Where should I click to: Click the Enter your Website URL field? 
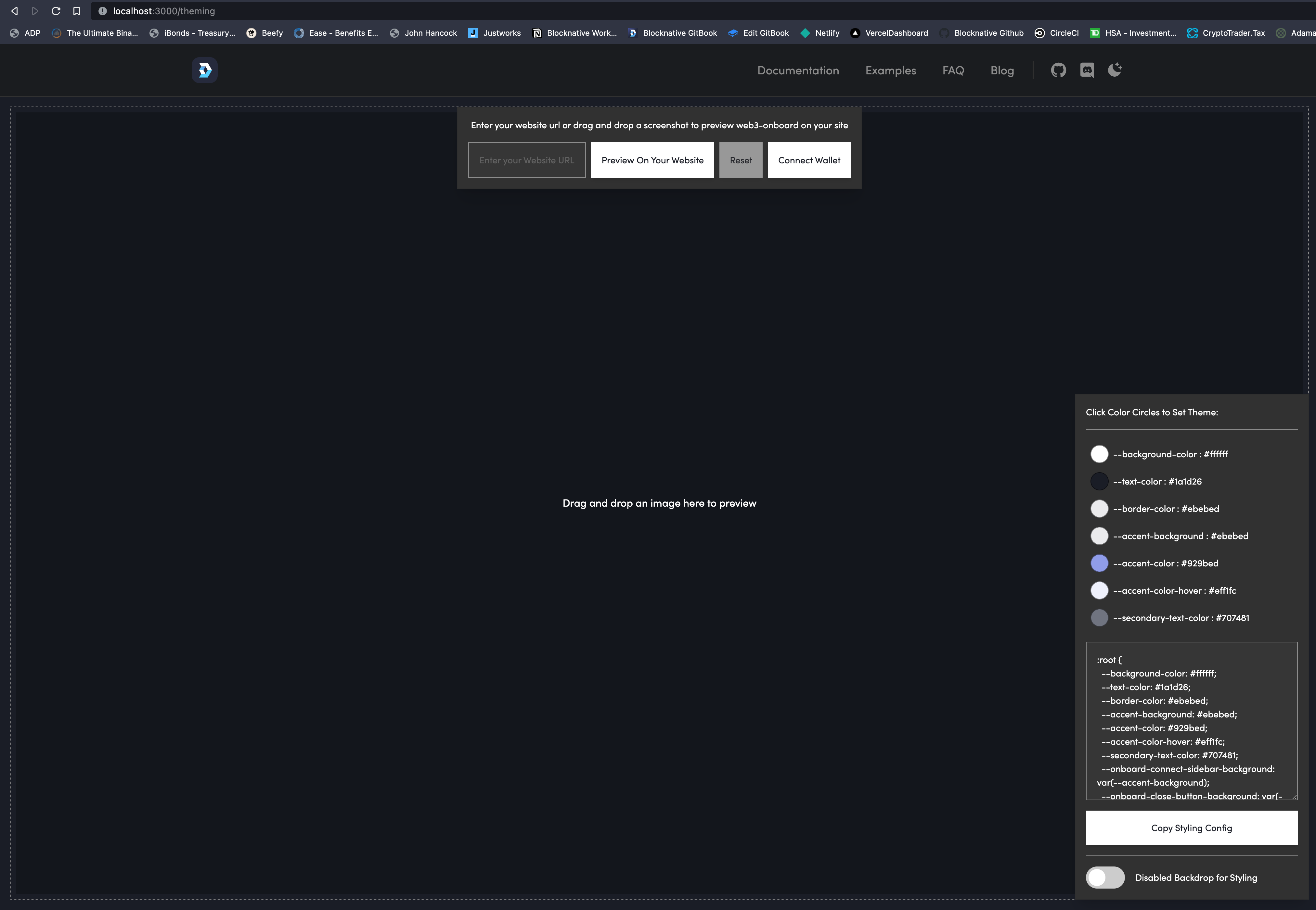pyautogui.click(x=526, y=160)
